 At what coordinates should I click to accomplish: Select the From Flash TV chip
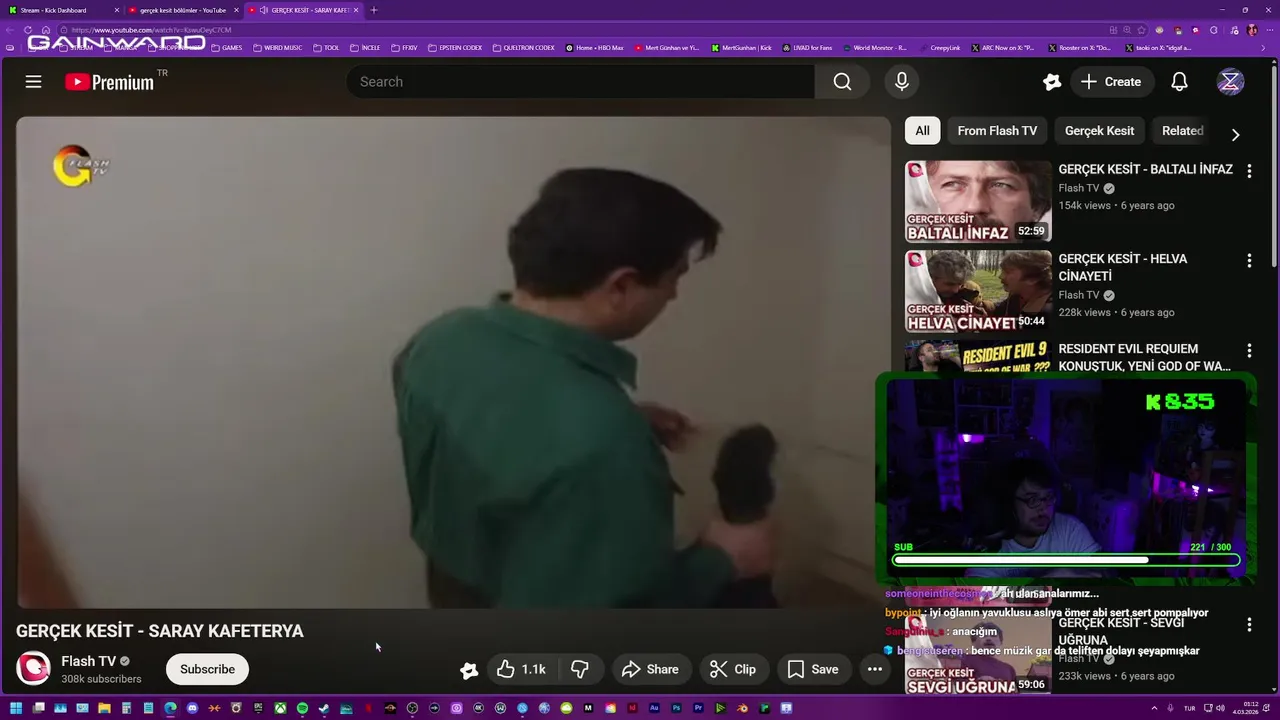pos(997,131)
